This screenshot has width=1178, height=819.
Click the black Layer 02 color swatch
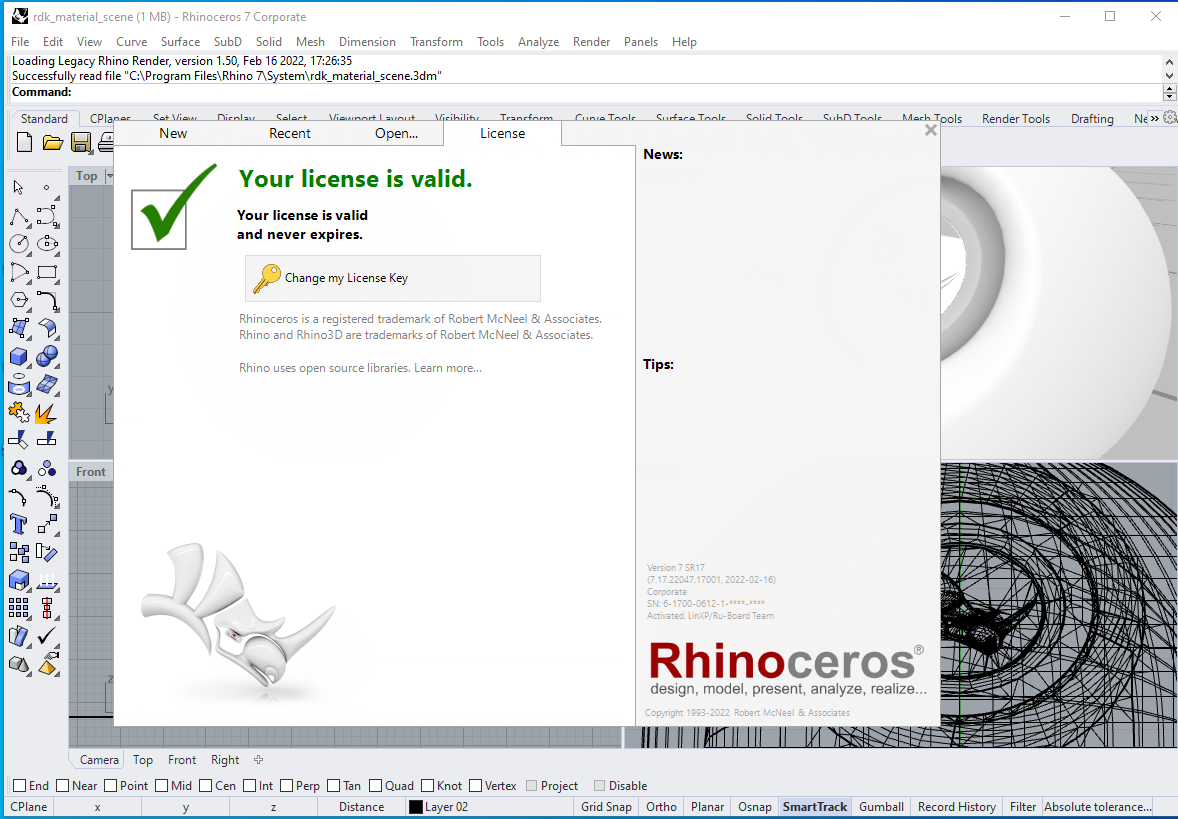pos(415,807)
